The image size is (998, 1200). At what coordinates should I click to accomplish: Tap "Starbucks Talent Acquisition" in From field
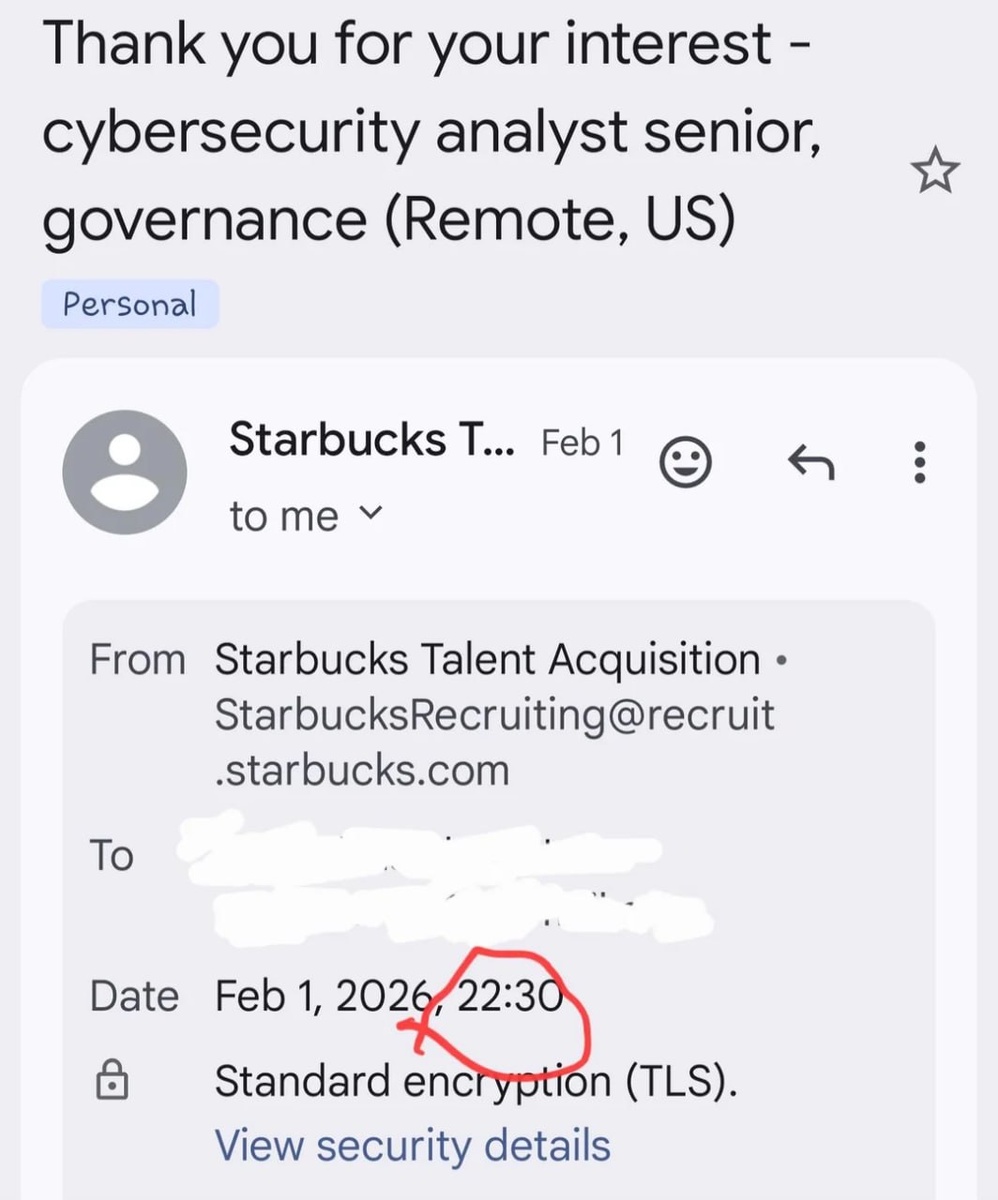[488, 660]
